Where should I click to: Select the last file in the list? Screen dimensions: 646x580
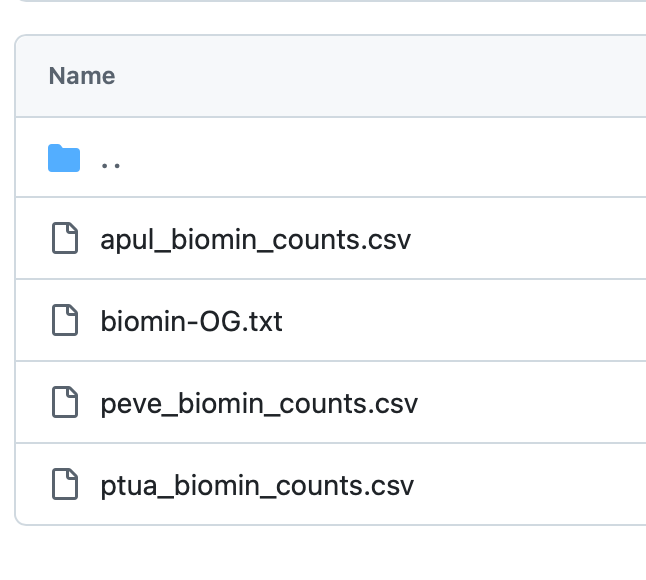tap(257, 486)
